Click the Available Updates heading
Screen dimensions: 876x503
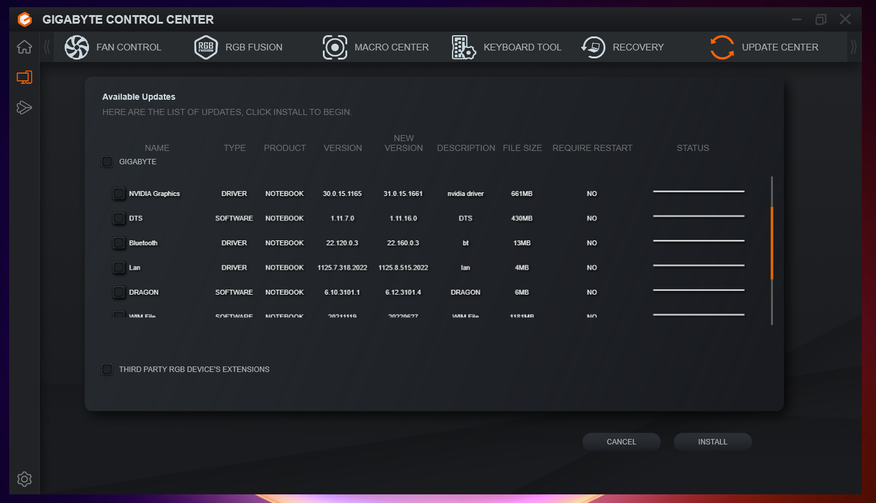point(139,97)
